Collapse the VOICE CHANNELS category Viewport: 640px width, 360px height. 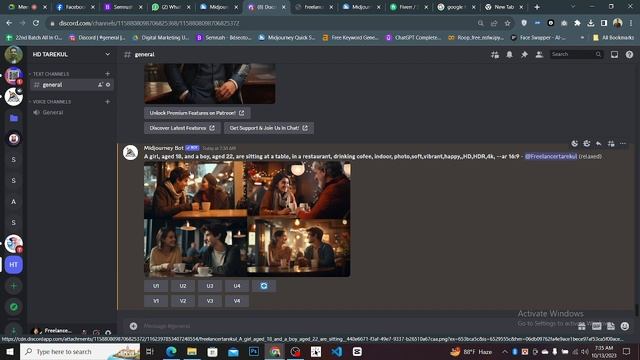click(51, 102)
